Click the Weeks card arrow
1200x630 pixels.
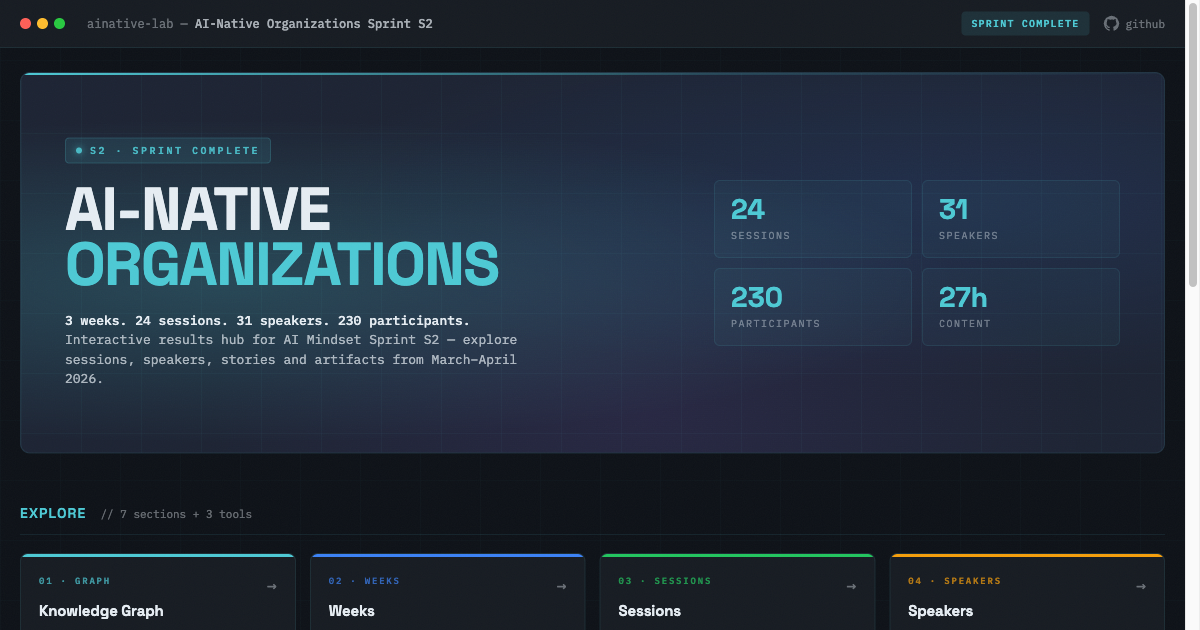pos(562,587)
